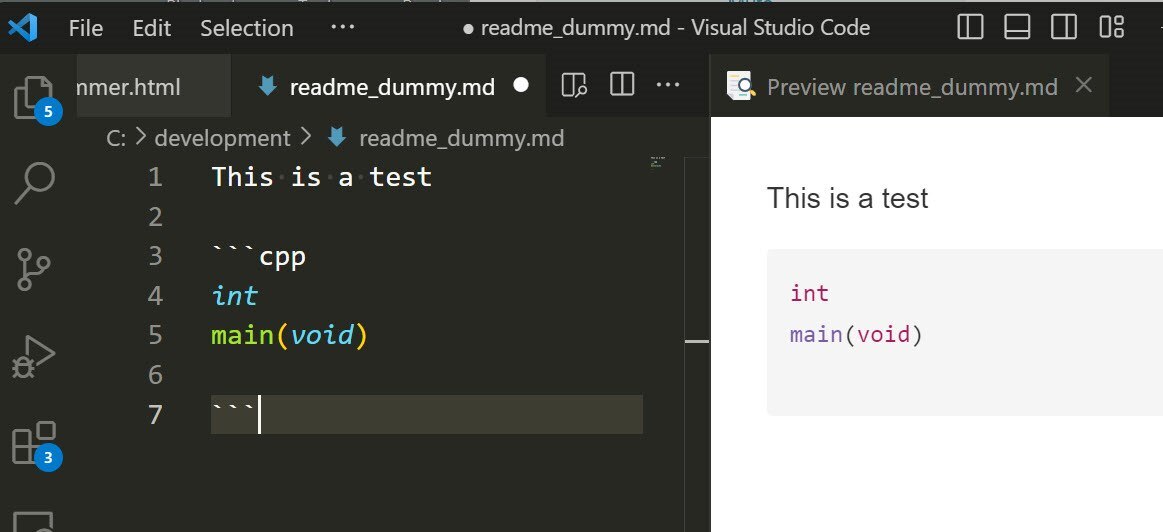This screenshot has height=532, width=1163.
Task: Click closing backticks on line 7
Action: (x=234, y=408)
